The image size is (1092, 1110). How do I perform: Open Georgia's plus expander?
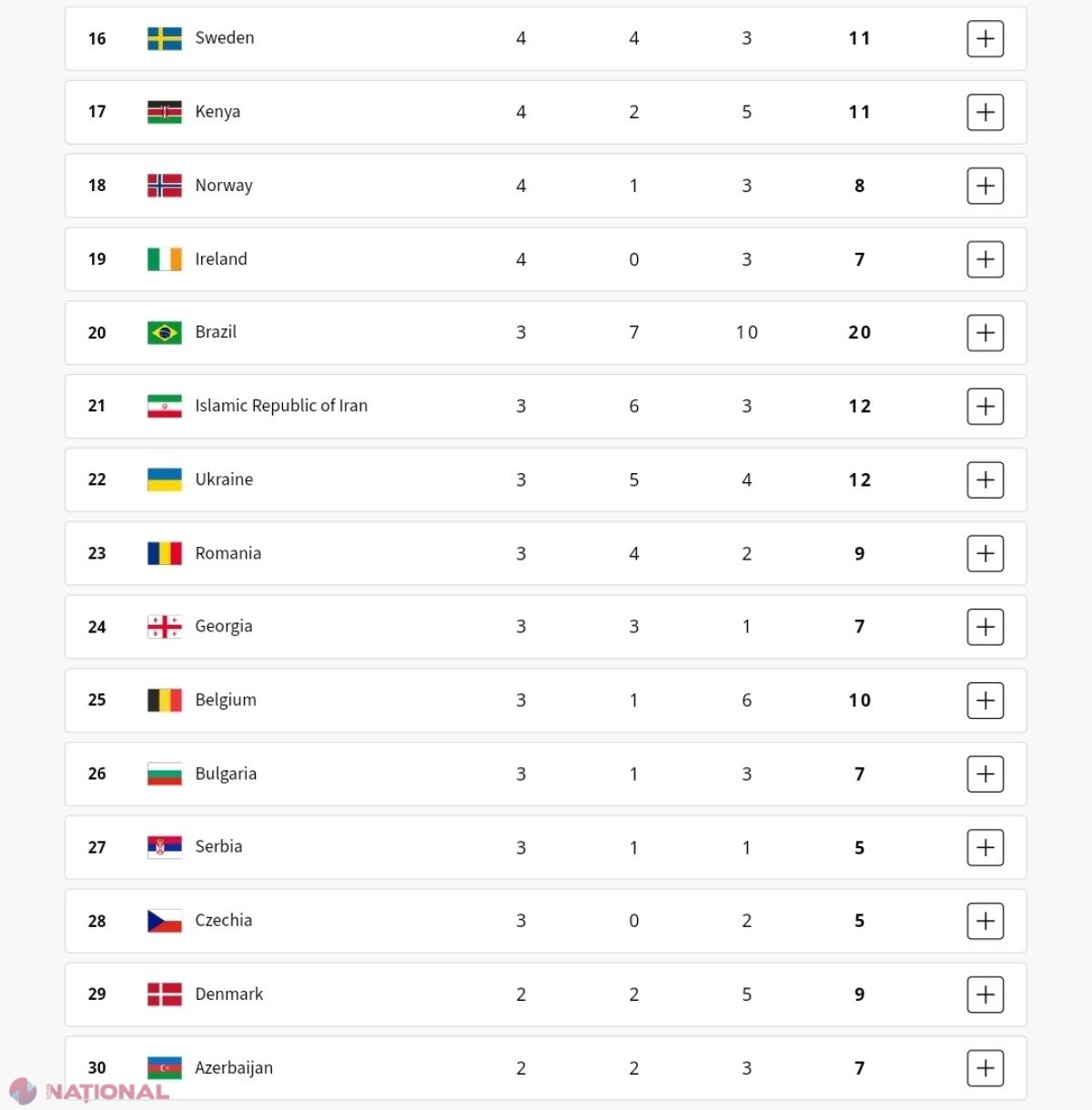985,627
